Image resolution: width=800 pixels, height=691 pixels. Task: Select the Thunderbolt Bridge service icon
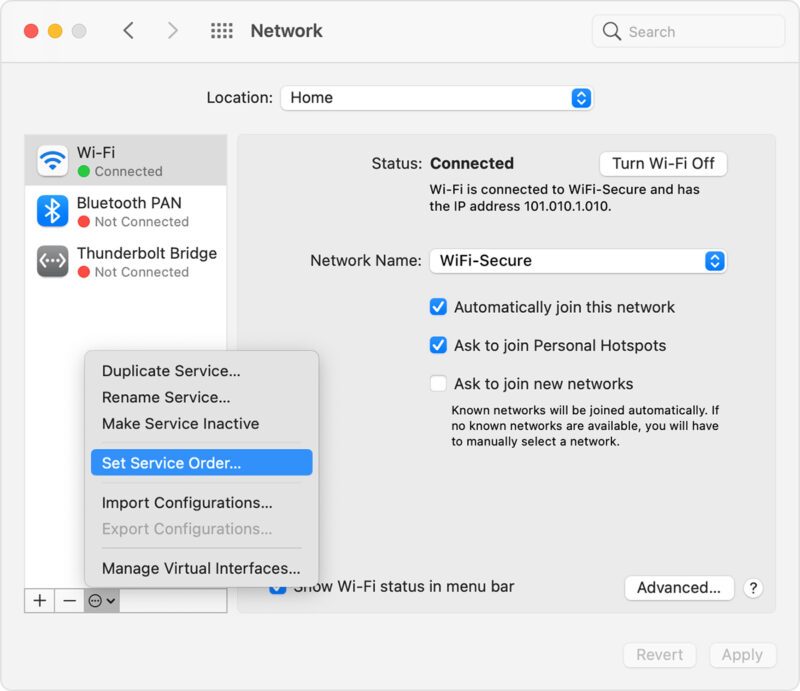click(x=52, y=262)
